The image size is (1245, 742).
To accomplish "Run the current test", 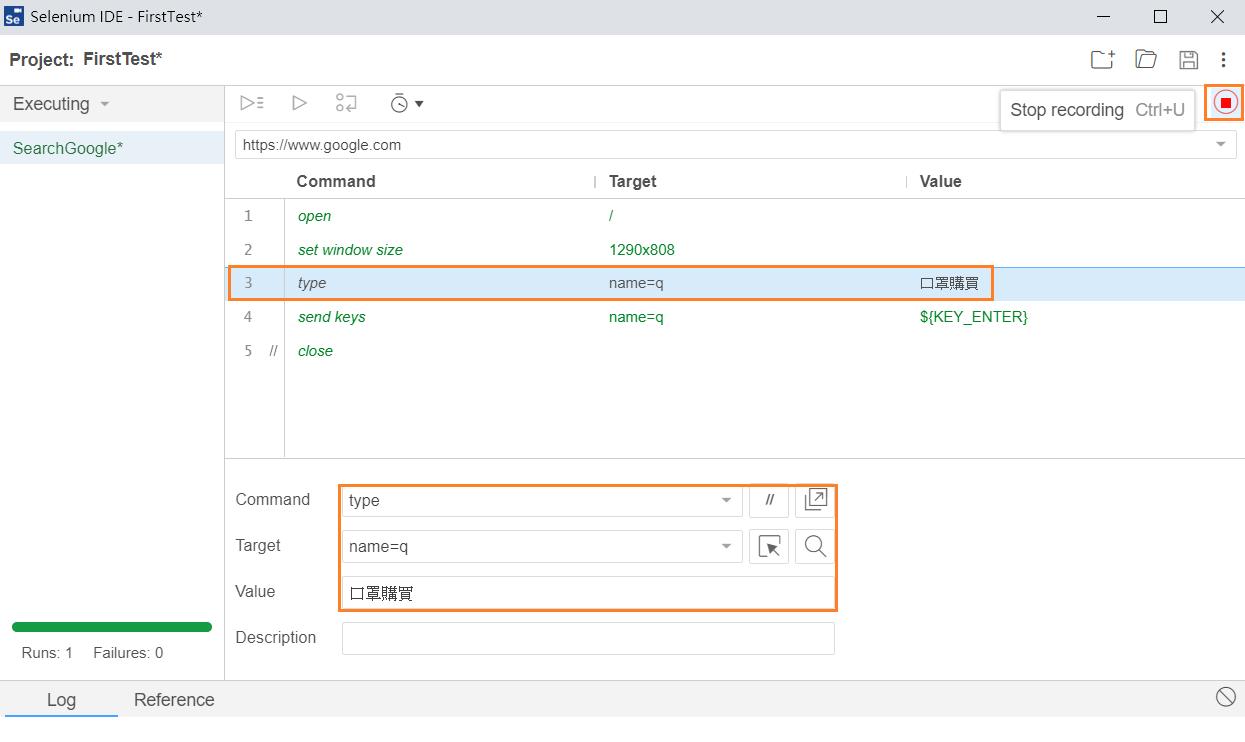I will pyautogui.click(x=299, y=103).
